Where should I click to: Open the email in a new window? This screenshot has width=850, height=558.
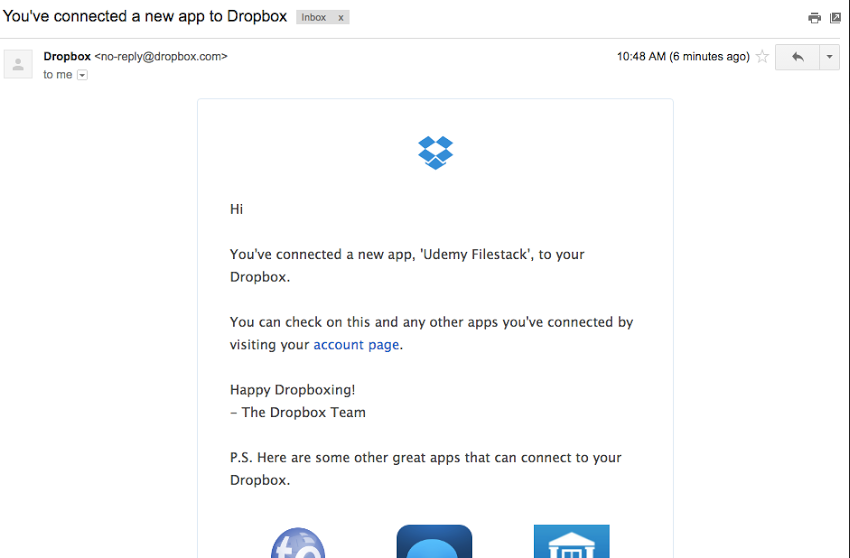coord(835,18)
